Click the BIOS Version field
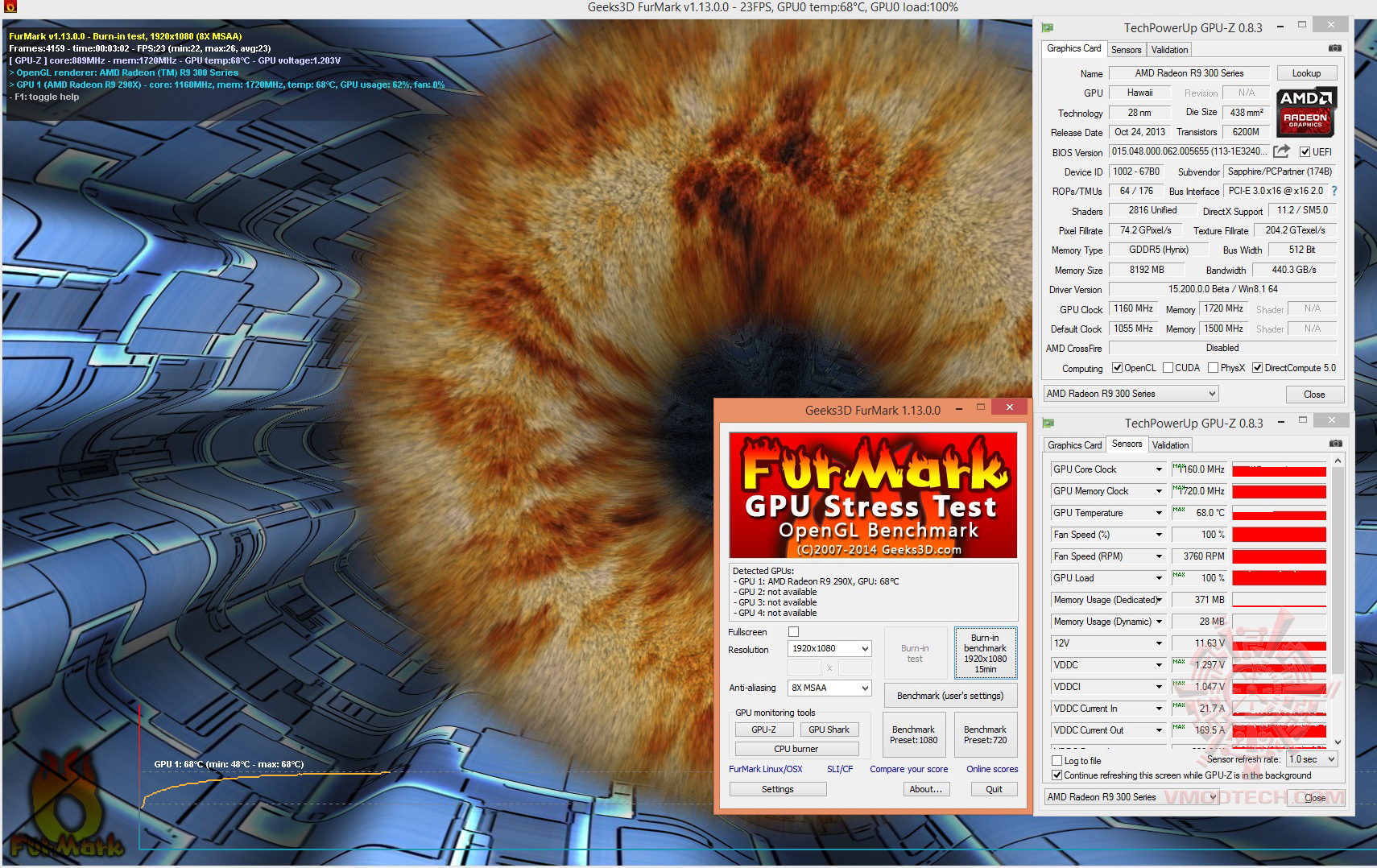This screenshot has height=868, width=1377. [1189, 151]
